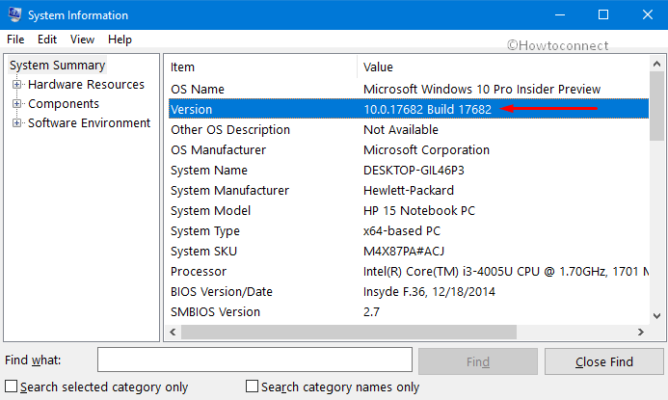Click the value Hewlett-Packard
The image size is (668, 400).
408,190
